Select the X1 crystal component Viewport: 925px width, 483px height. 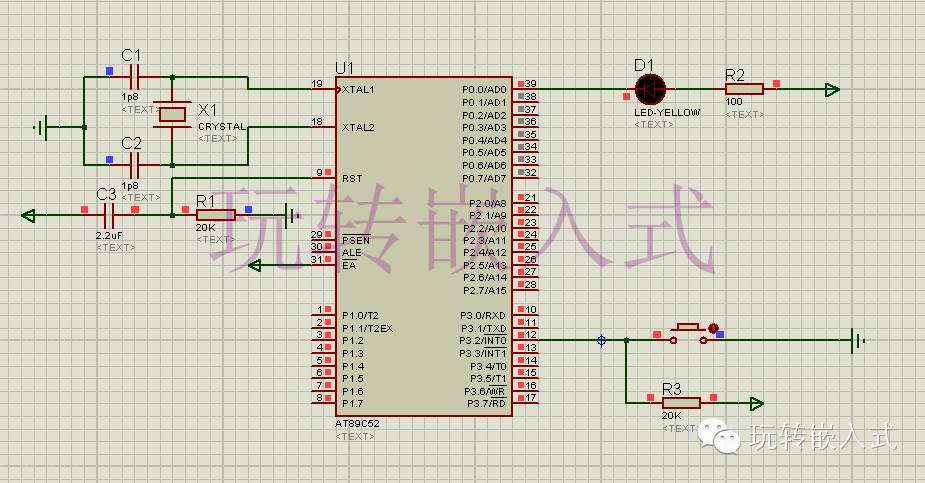coord(172,114)
